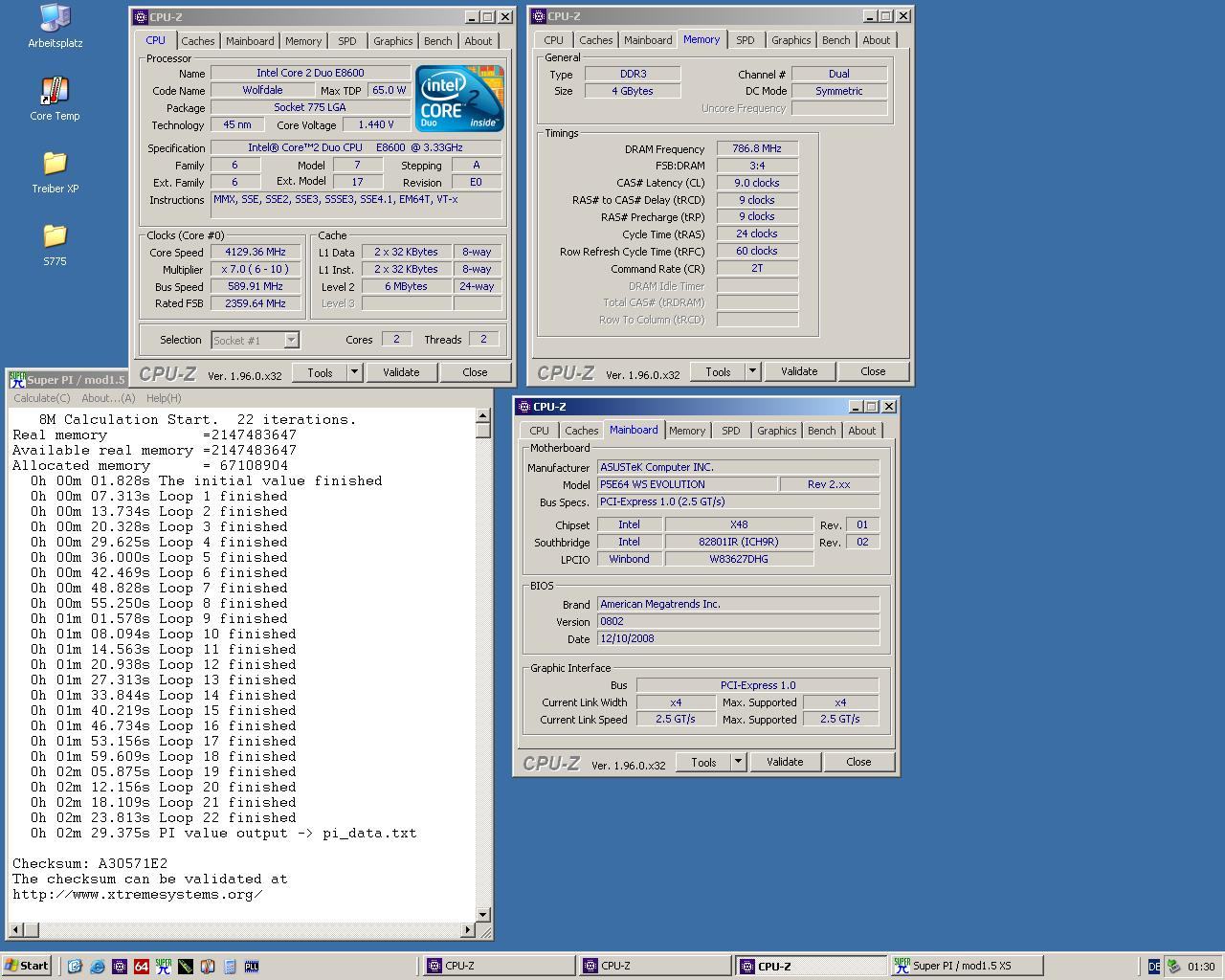Click the Southbridge field 82801IR (ICH9R)
Image resolution: width=1225 pixels, height=980 pixels.
[739, 542]
